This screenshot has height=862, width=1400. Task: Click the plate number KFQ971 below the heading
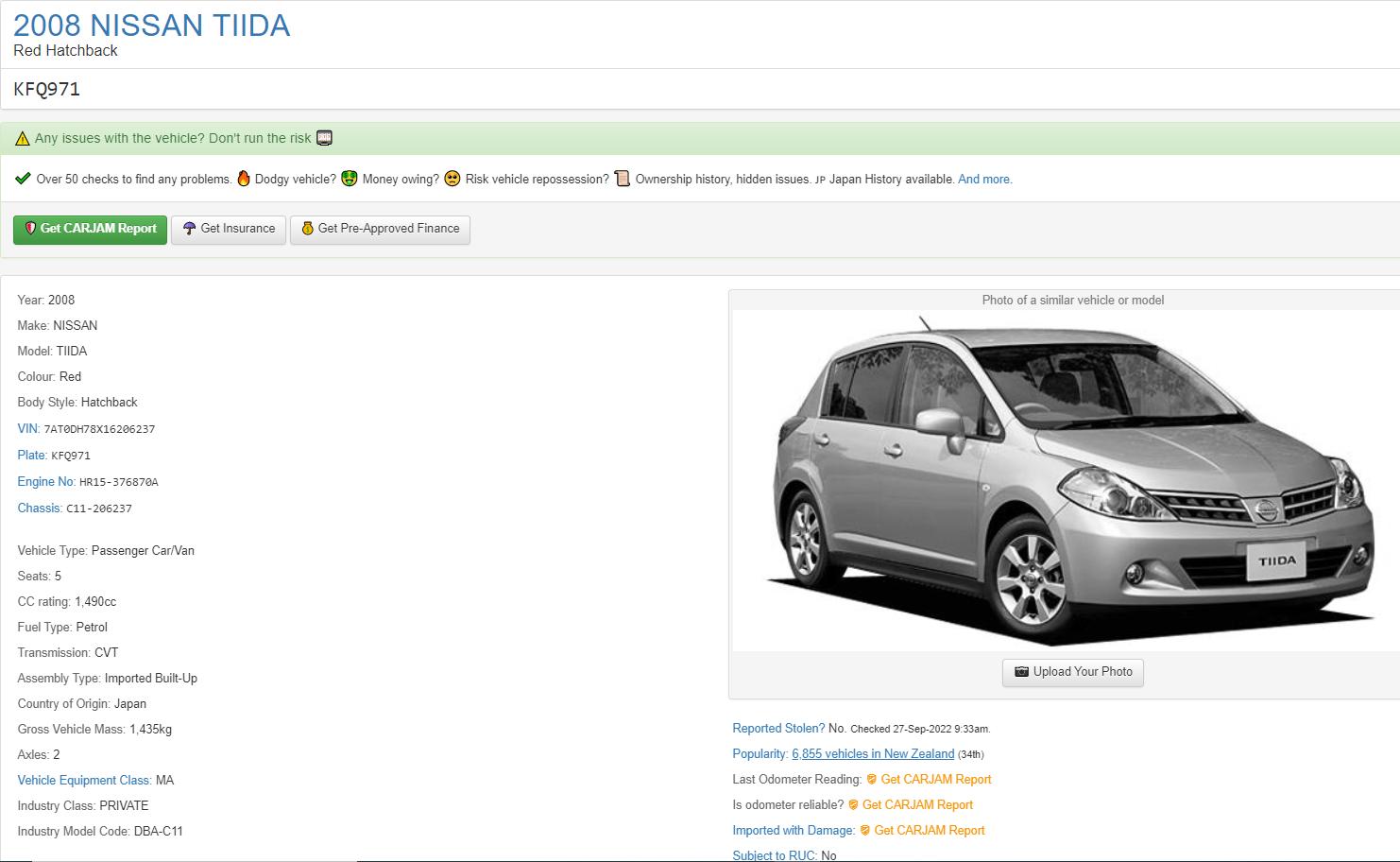(47, 90)
